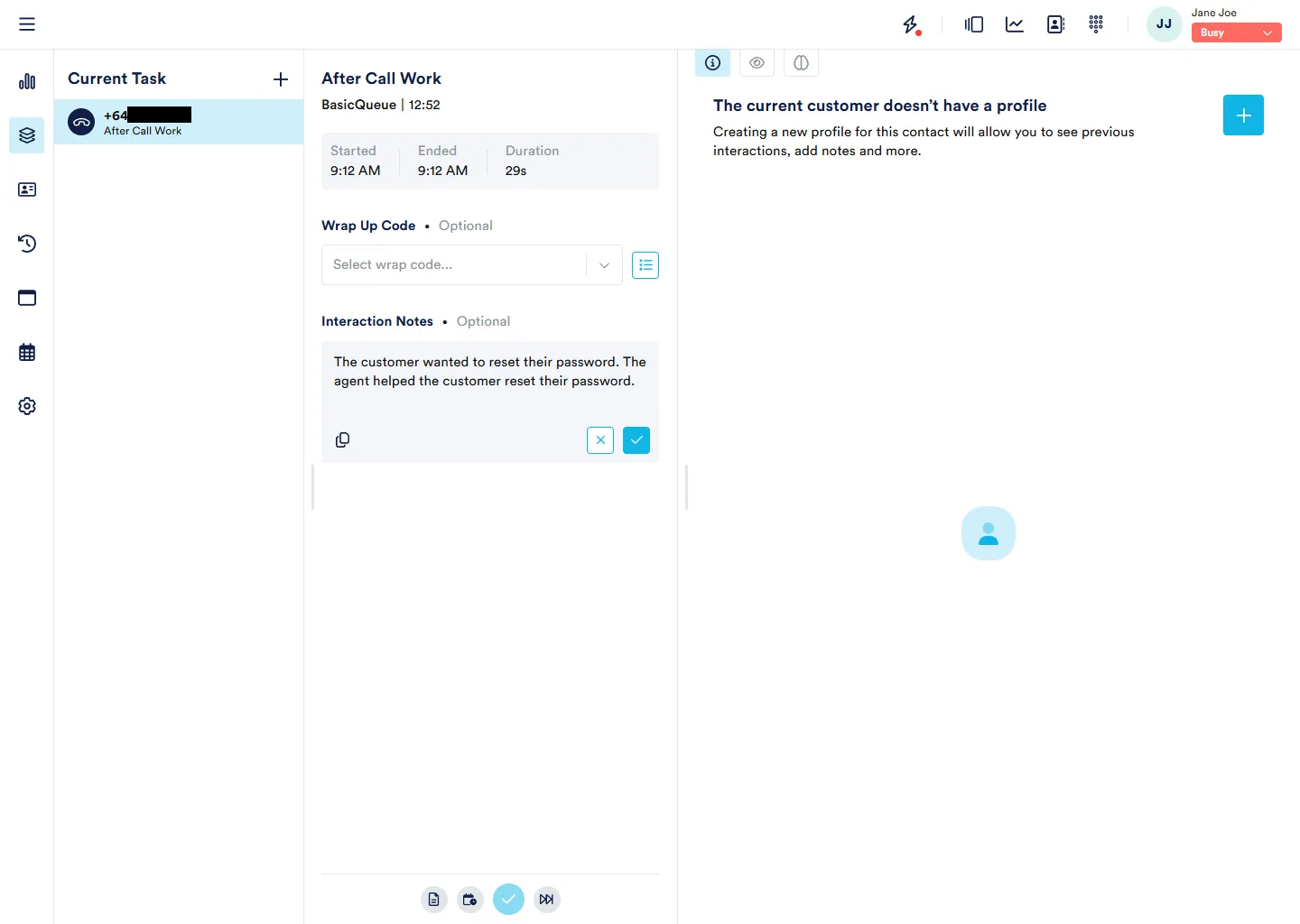The height and width of the screenshot is (924, 1300).
Task: Open the line chart metrics icon
Action: [1014, 24]
